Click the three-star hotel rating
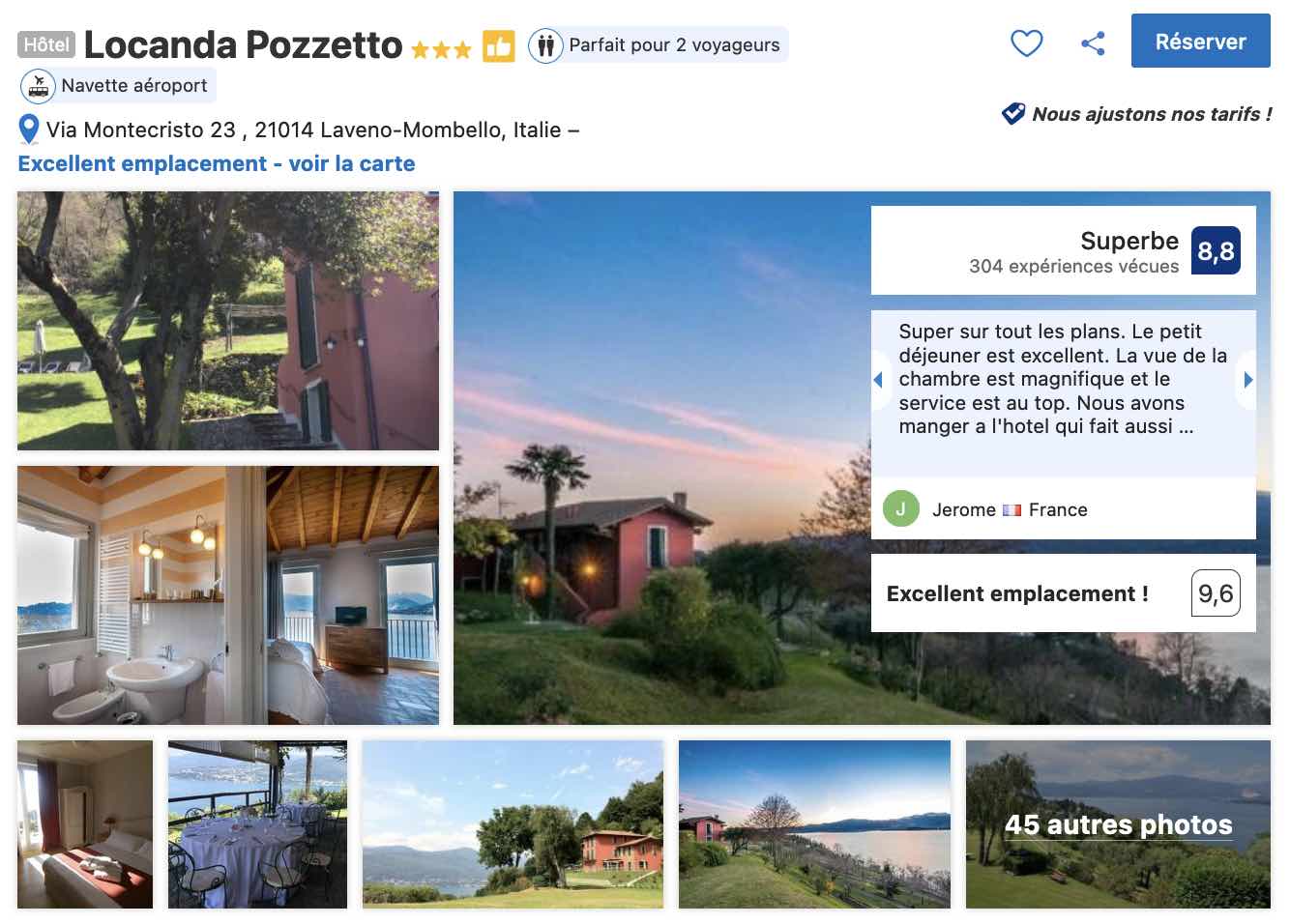Viewport: 1290px width, 924px height. (441, 49)
